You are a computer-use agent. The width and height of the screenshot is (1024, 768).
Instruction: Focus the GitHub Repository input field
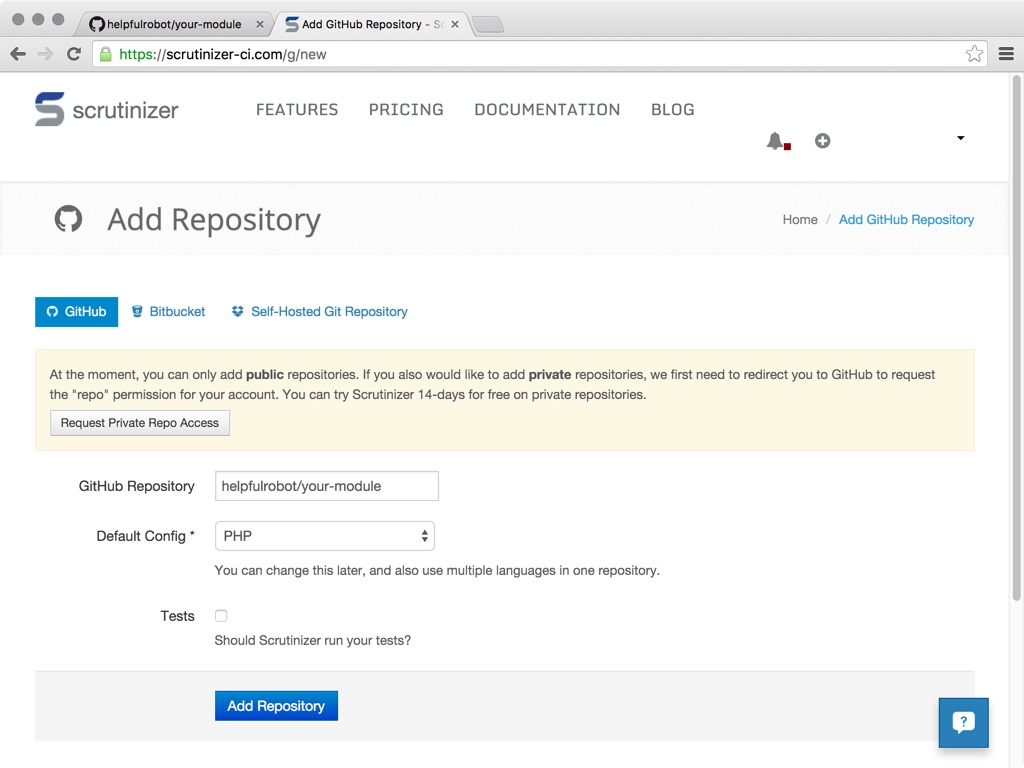click(x=327, y=486)
